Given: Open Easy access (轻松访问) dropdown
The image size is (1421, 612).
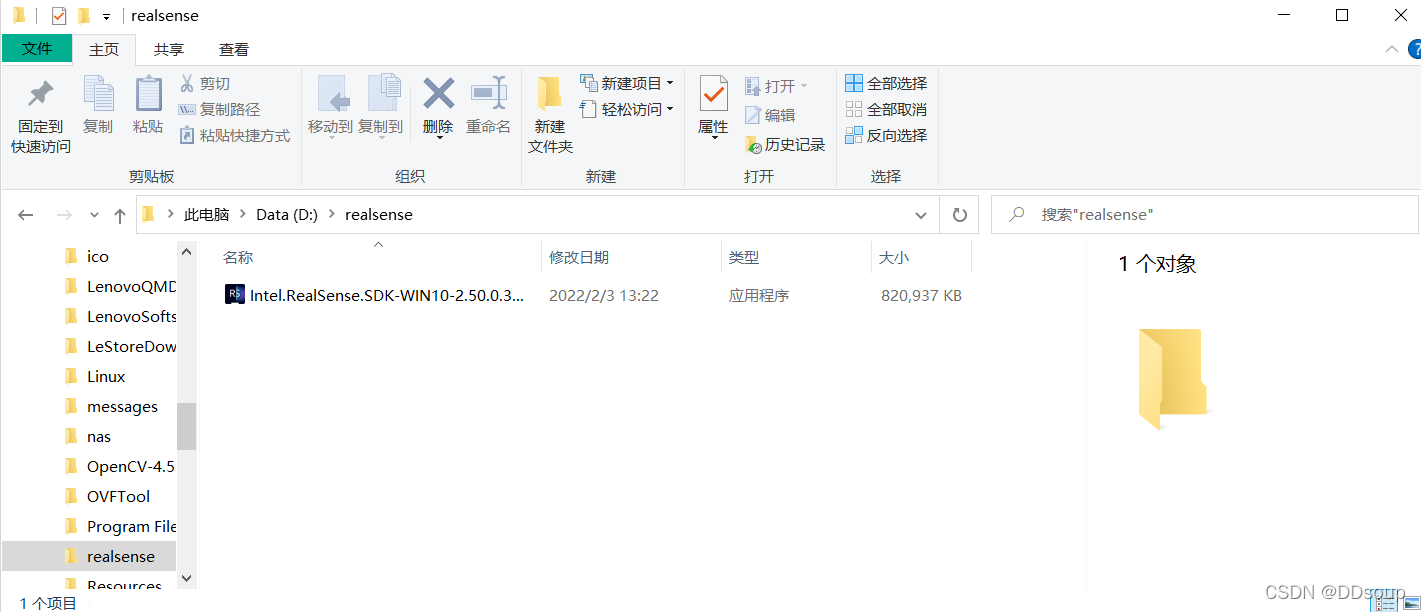Looking at the screenshot, I should (627, 109).
